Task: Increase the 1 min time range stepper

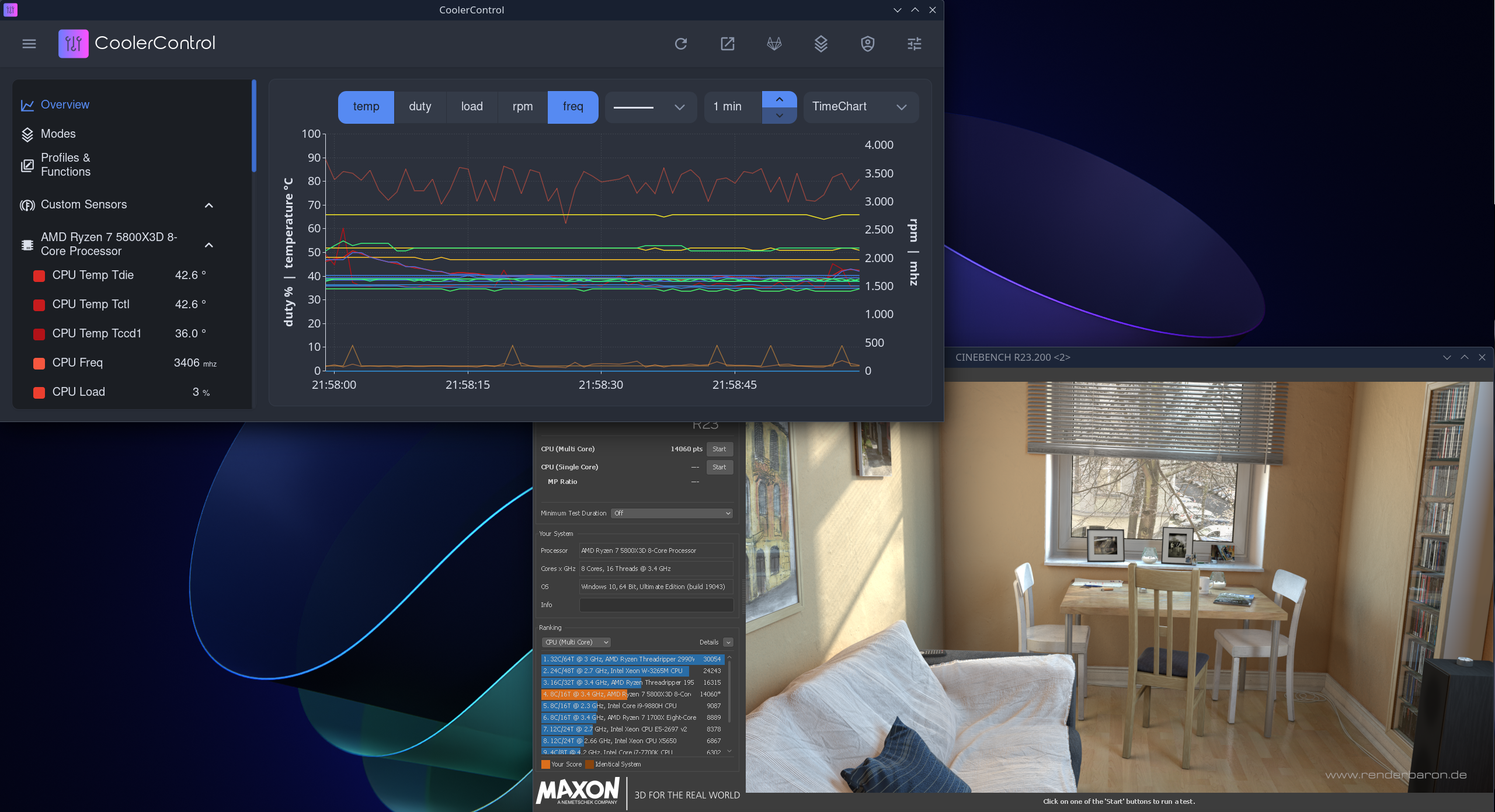Action: (780, 99)
